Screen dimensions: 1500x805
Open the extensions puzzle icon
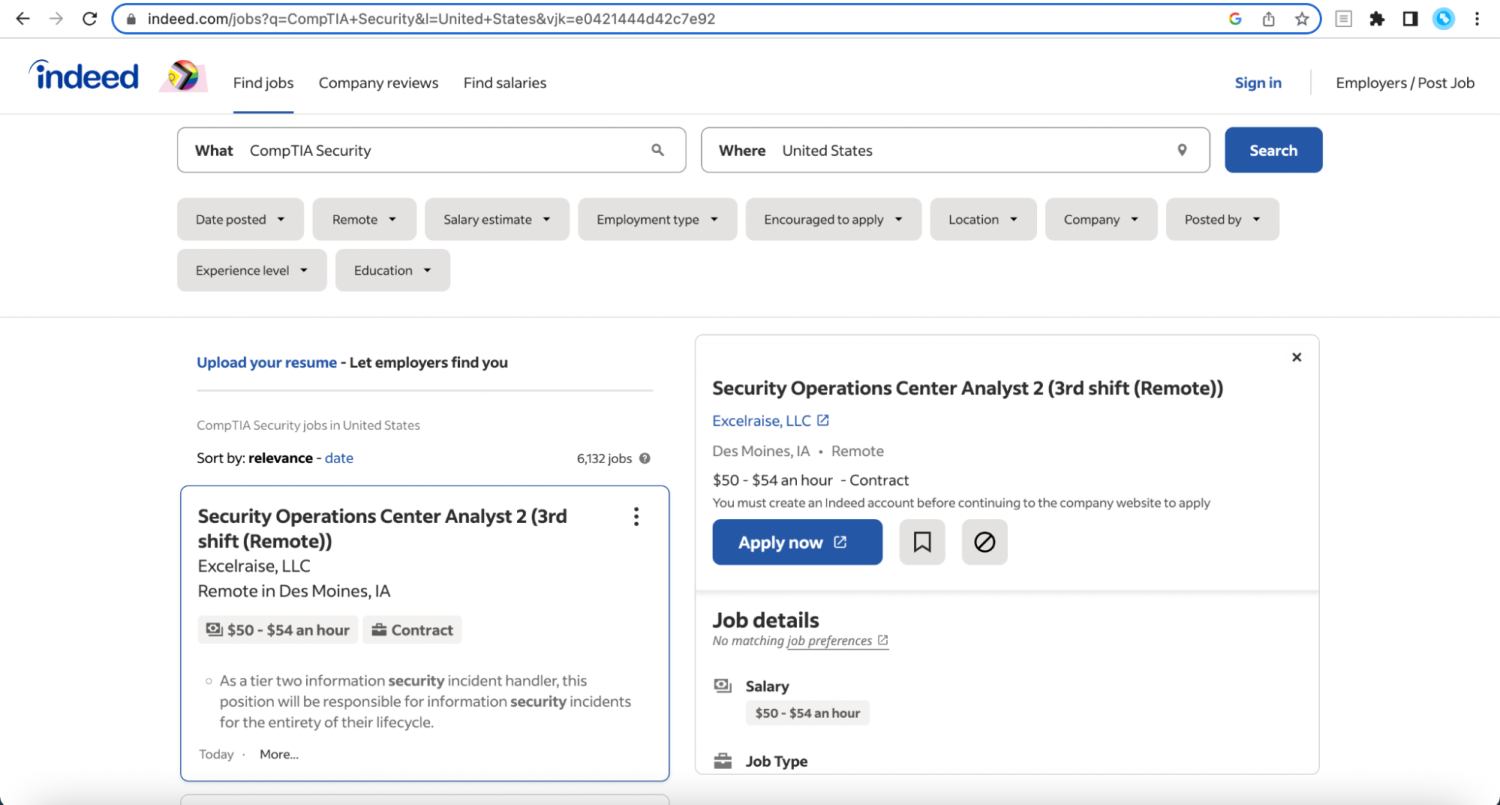point(1377,19)
